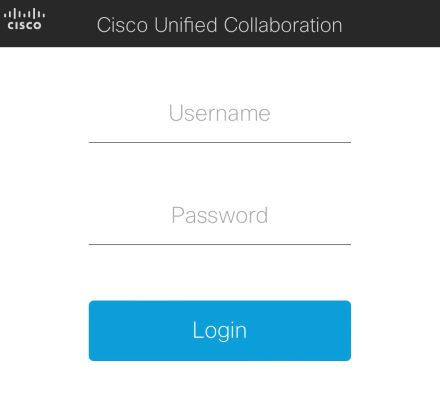The height and width of the screenshot is (400, 440).
Task: Click the word 'Unified' in the header title
Action: pyautogui.click(x=186, y=25)
